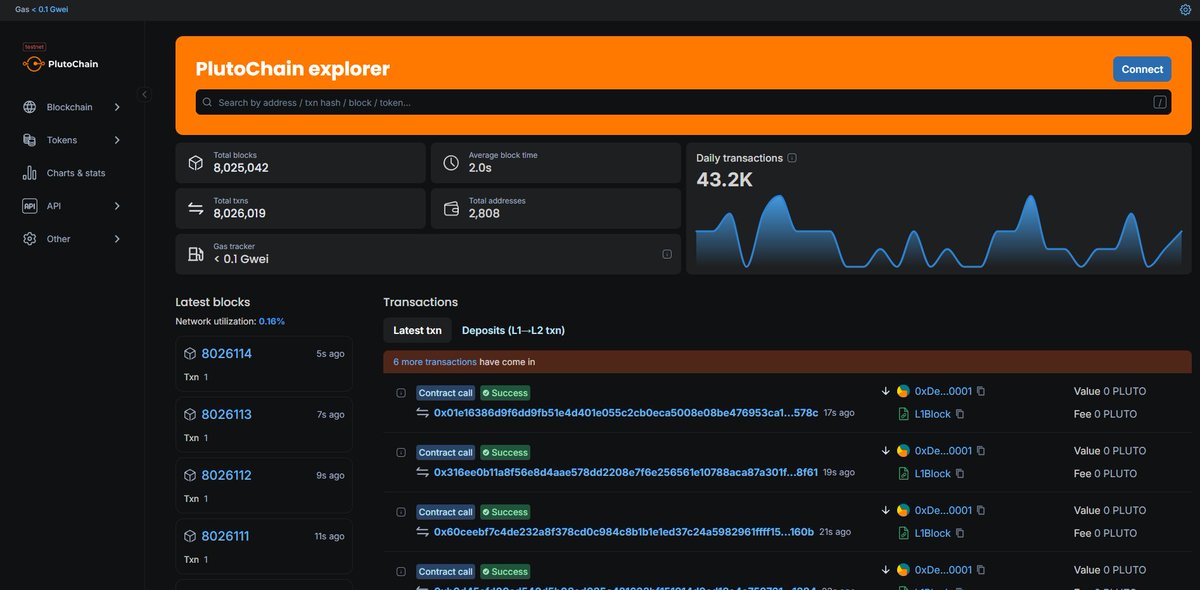Click the Gas tracker pump icon
The image size is (1200, 590).
pyautogui.click(x=196, y=254)
